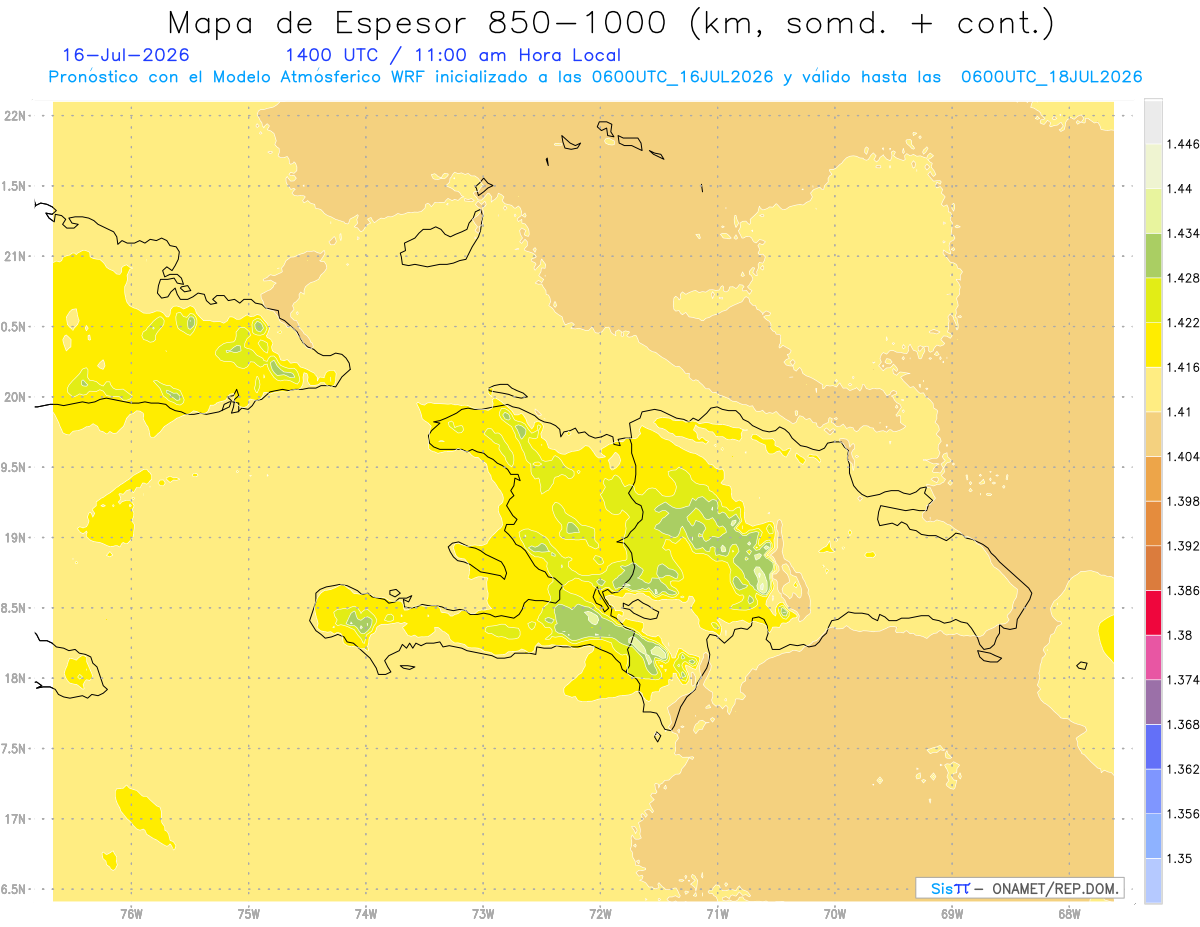Click the "21N" latitude label

tap(16, 257)
